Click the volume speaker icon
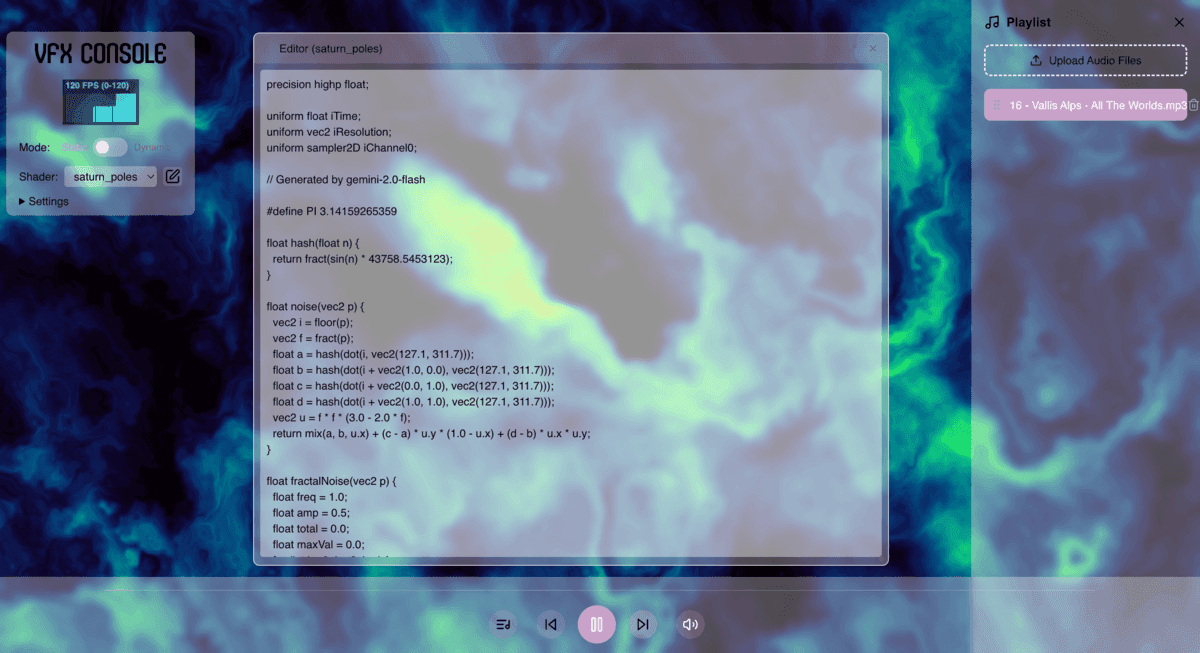The height and width of the screenshot is (653, 1200). [x=690, y=625]
